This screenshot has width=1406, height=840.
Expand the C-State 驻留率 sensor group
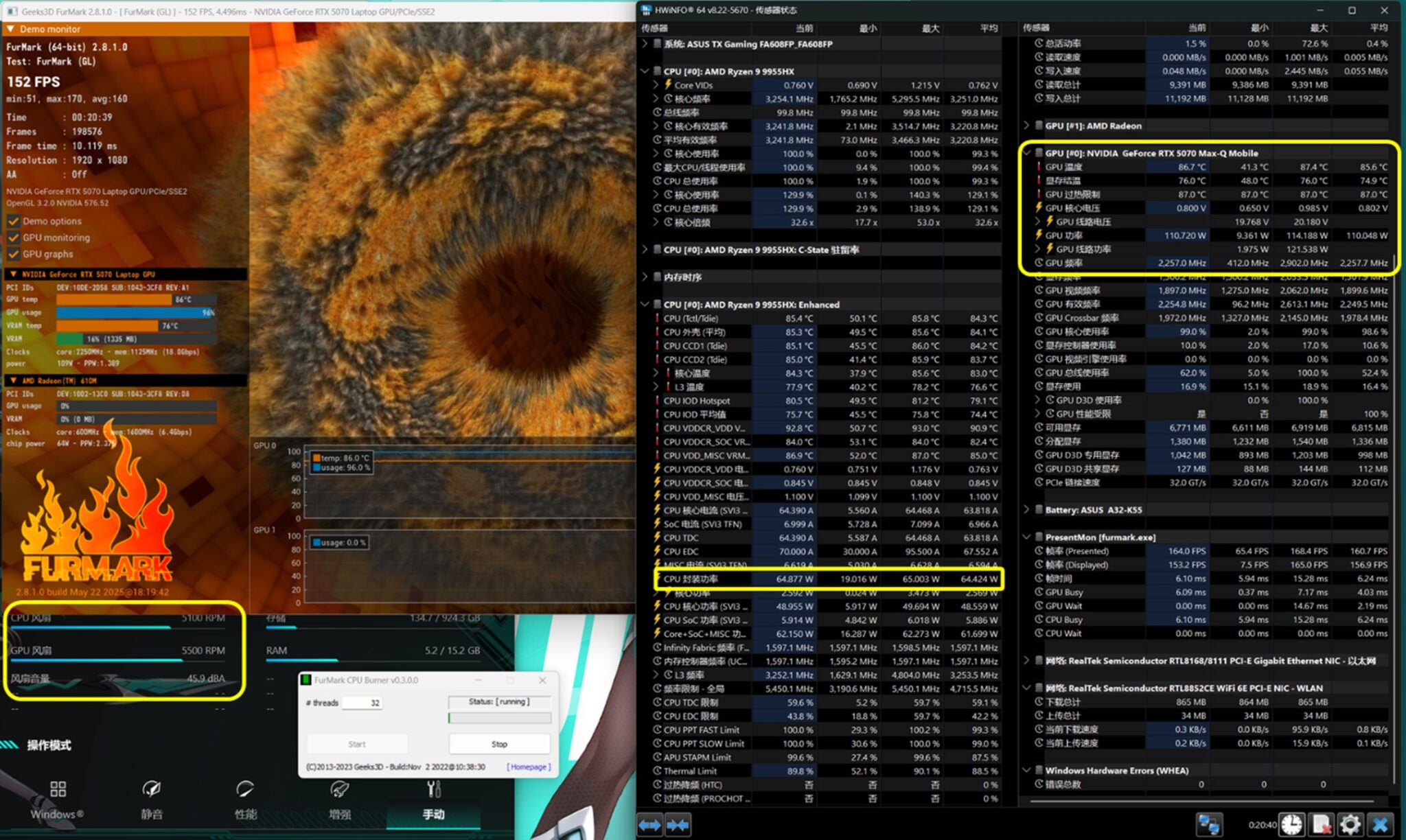pos(645,250)
